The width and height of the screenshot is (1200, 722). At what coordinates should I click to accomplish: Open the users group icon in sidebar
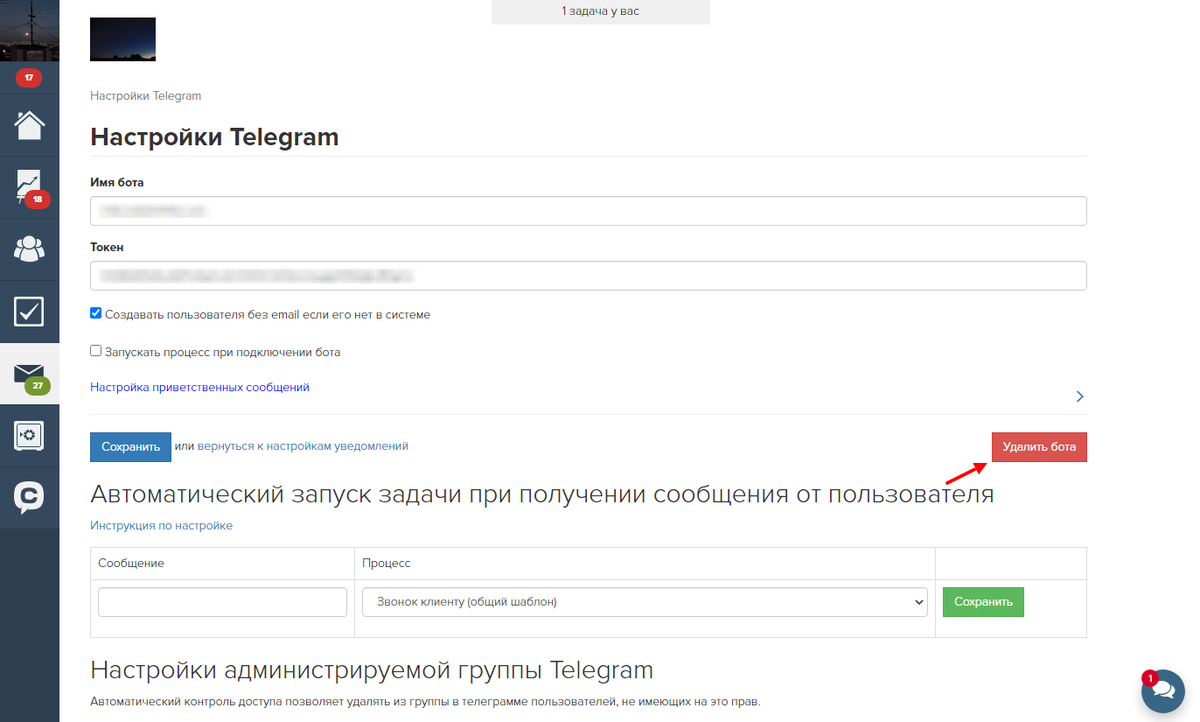(x=29, y=248)
